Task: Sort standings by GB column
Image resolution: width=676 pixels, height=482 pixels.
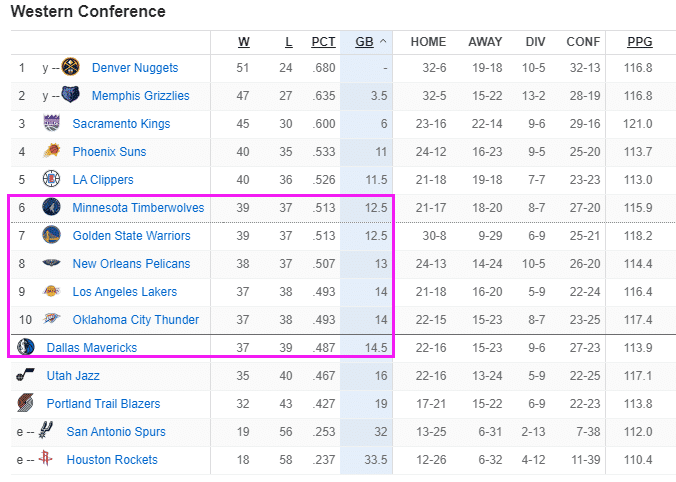Action: point(364,42)
